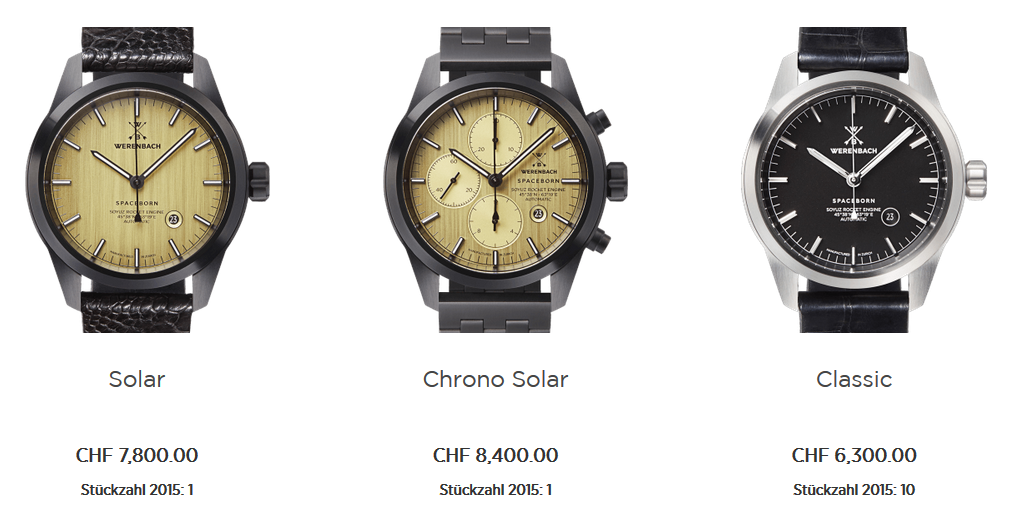Click Stückzahl 2015: 10 under Classic
This screenshot has height=519, width=1014.
tap(854, 490)
